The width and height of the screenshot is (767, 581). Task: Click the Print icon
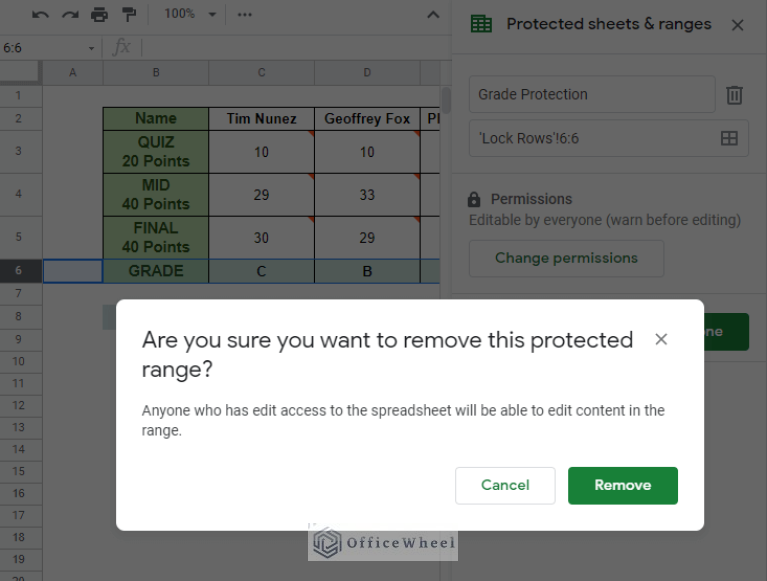coord(99,14)
